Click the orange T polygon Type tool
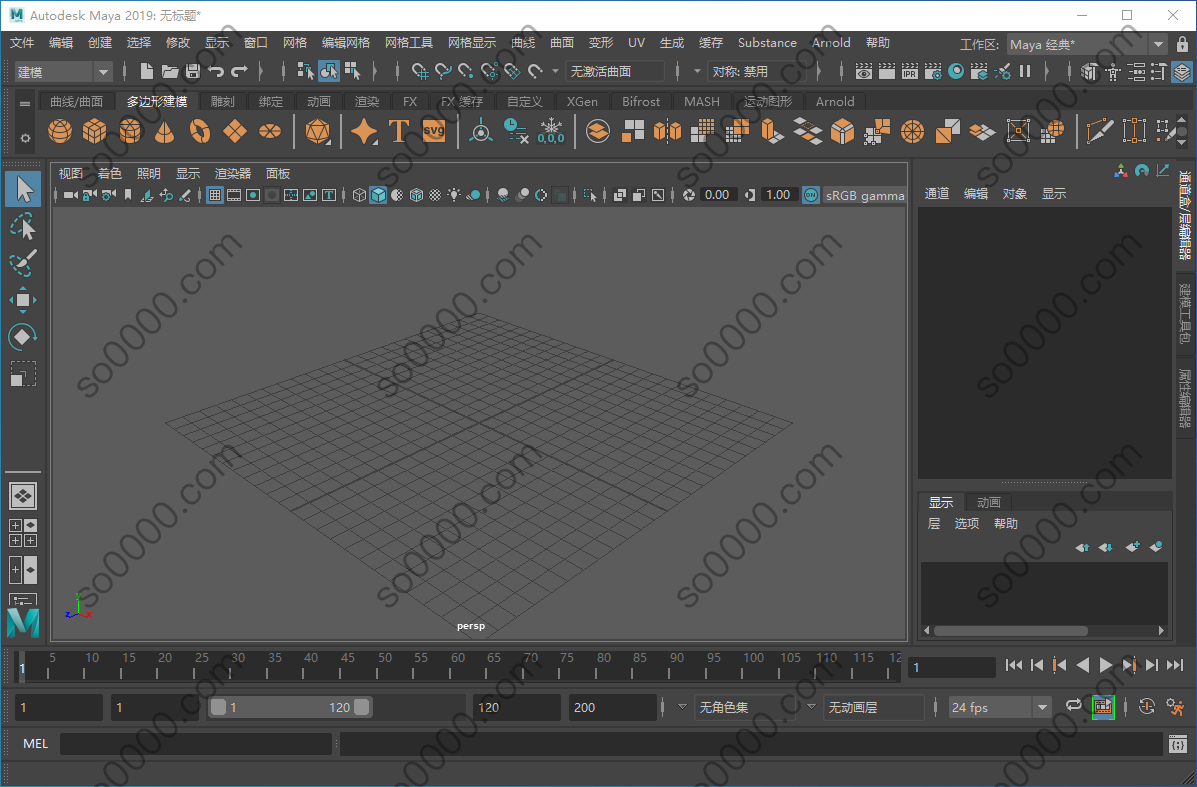 coord(398,131)
